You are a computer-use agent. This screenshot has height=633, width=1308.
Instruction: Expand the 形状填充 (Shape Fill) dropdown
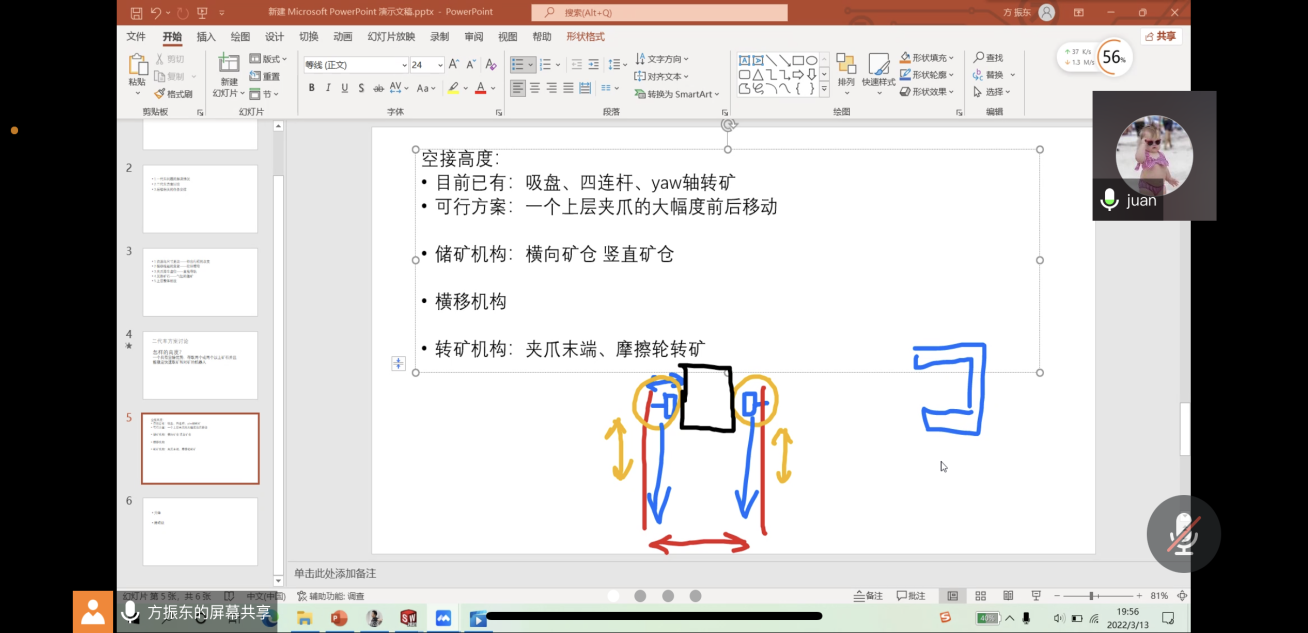[x=951, y=57]
